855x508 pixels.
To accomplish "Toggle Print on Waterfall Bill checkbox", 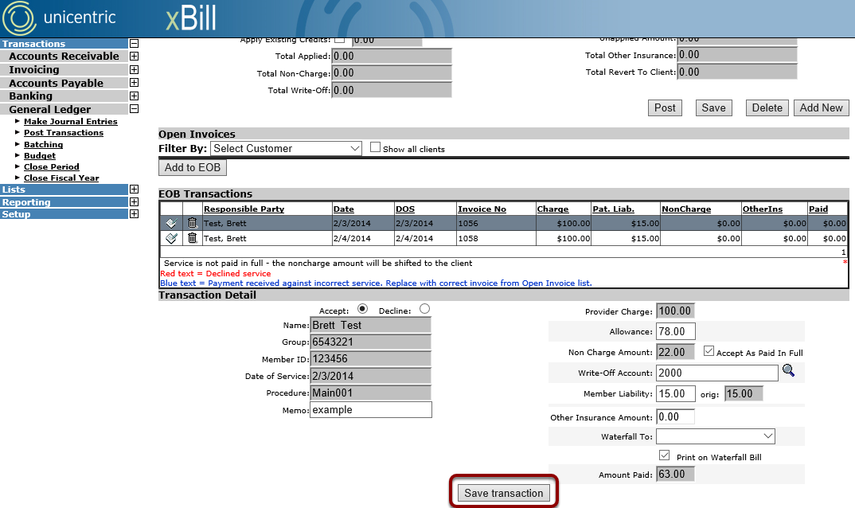I will tap(664, 455).
